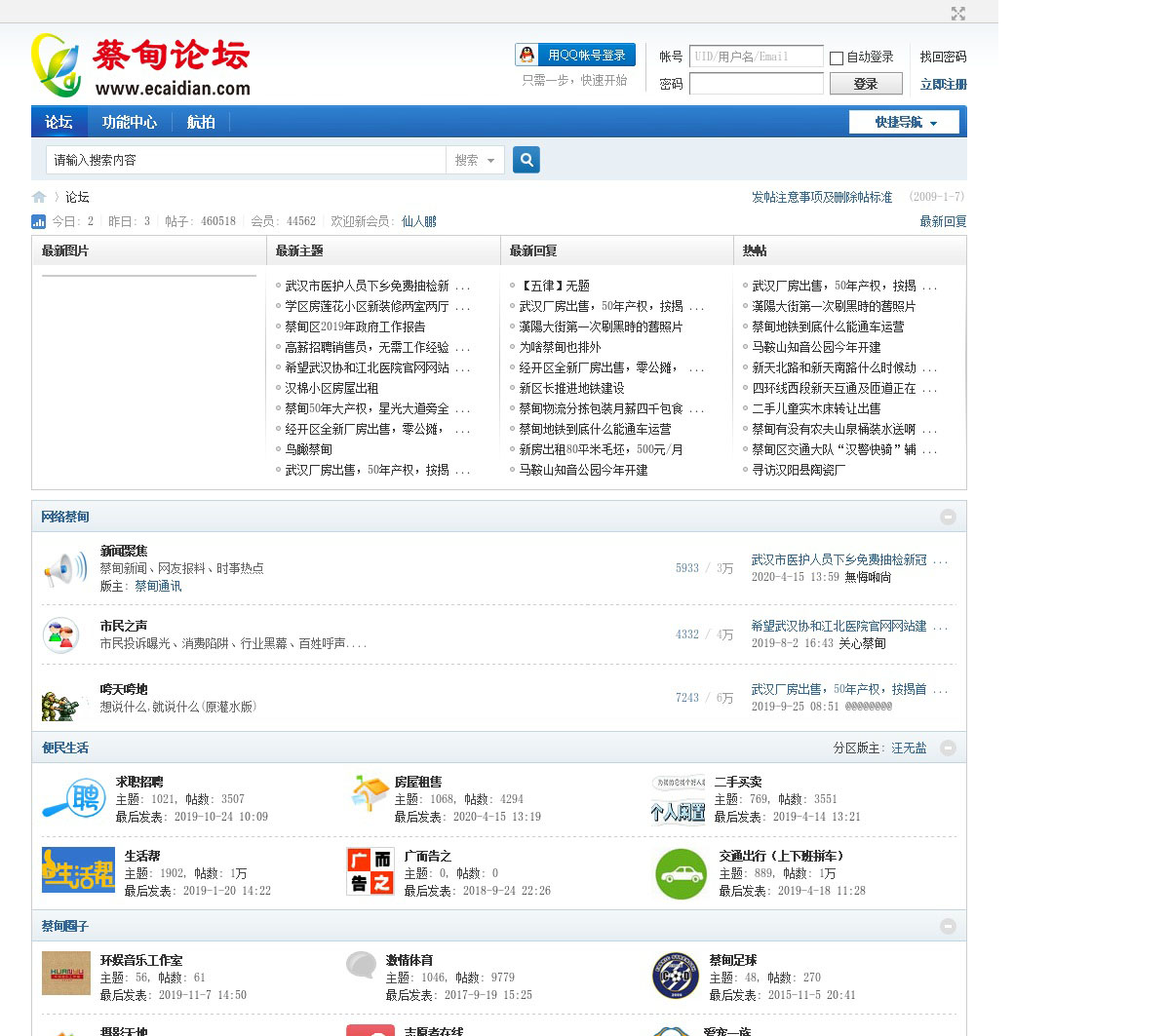Open the 快捷导航 dropdown

[905, 122]
